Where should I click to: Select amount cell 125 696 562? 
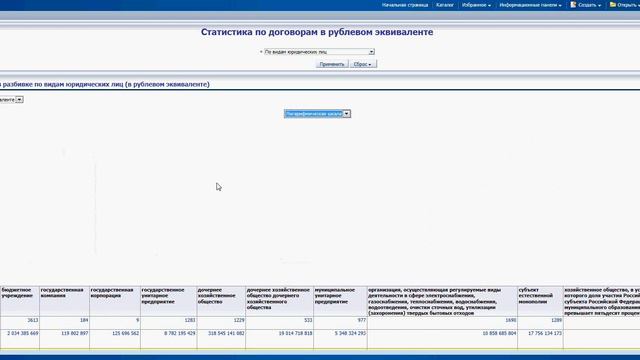pyautogui.click(x=126, y=333)
